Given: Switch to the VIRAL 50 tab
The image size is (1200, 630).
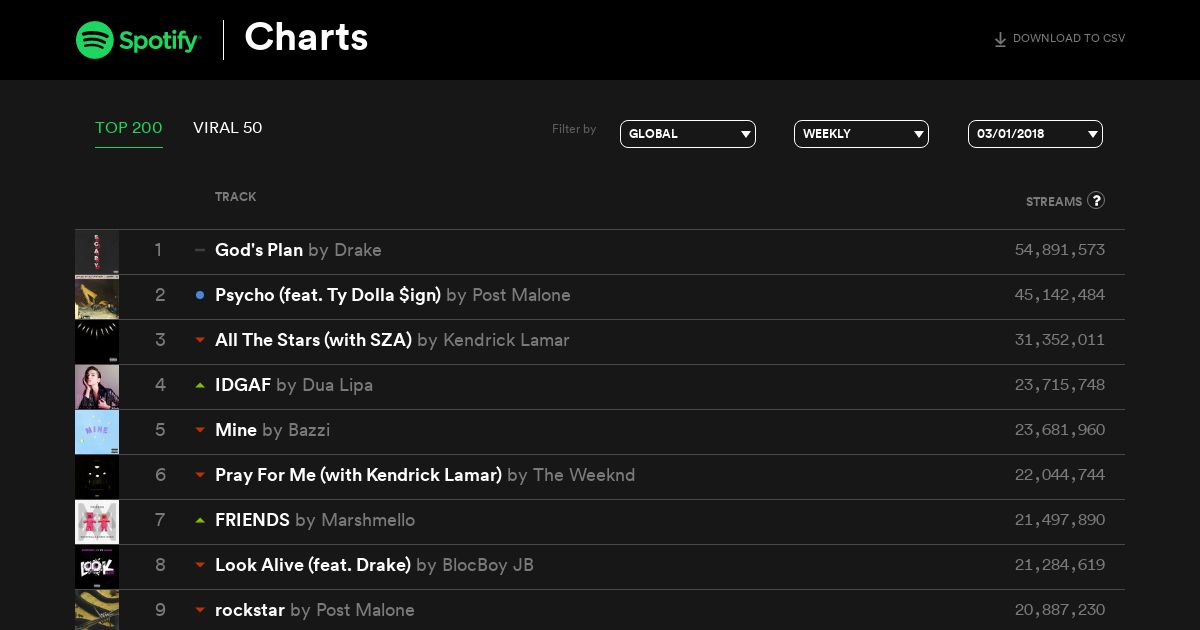Looking at the screenshot, I should coord(228,128).
